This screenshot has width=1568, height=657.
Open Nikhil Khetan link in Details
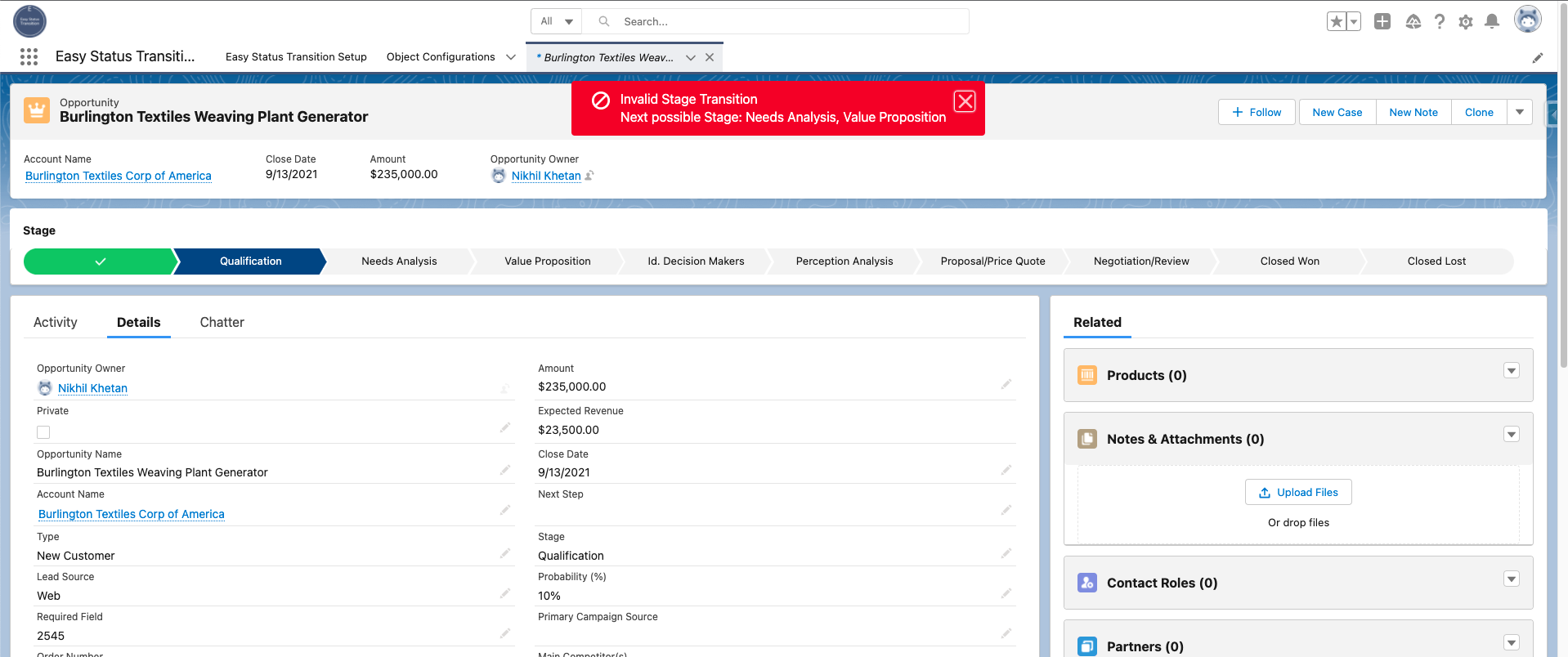click(92, 388)
